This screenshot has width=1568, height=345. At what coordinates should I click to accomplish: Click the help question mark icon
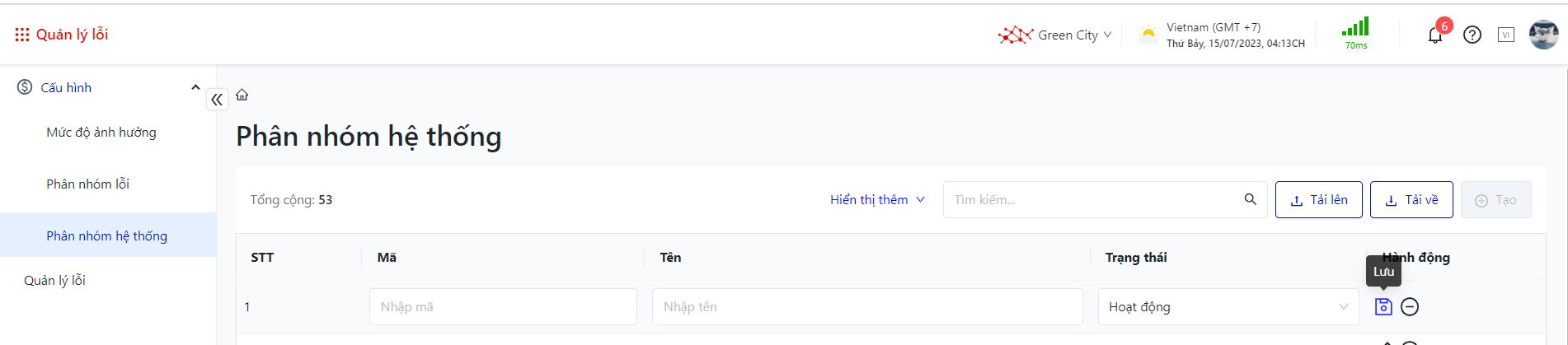tap(1472, 35)
